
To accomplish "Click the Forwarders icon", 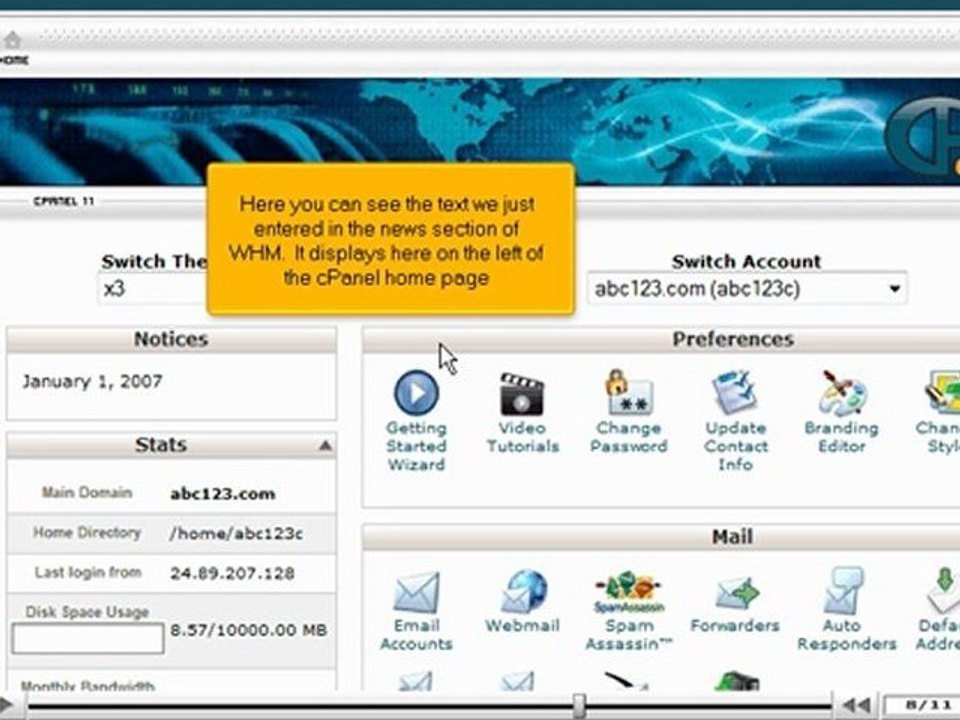I will (737, 593).
